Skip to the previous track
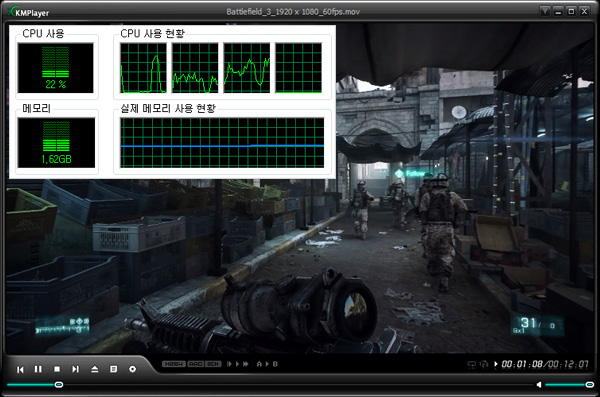Viewport: 600px width, 397px height. 20,369
